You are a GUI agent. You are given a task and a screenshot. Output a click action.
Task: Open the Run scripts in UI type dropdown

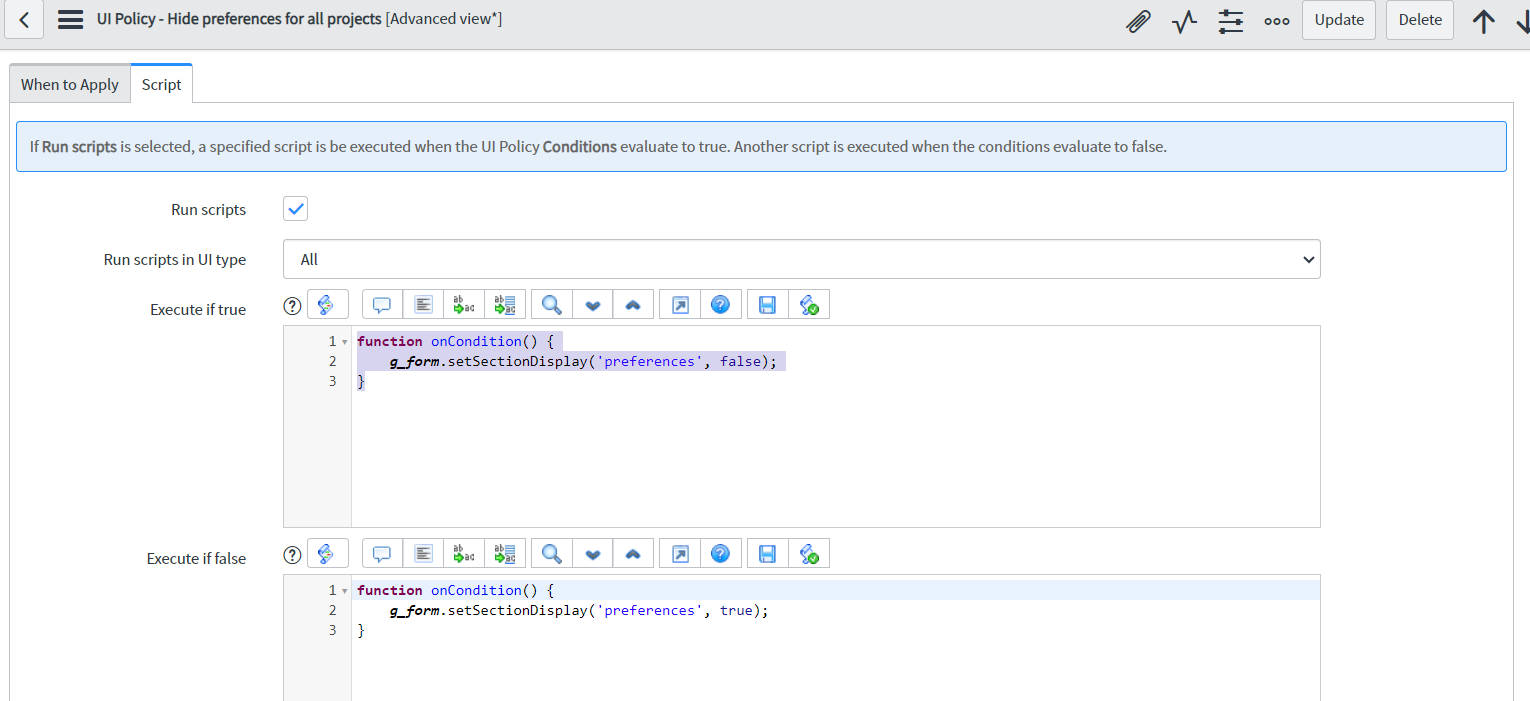pyautogui.click(x=801, y=258)
